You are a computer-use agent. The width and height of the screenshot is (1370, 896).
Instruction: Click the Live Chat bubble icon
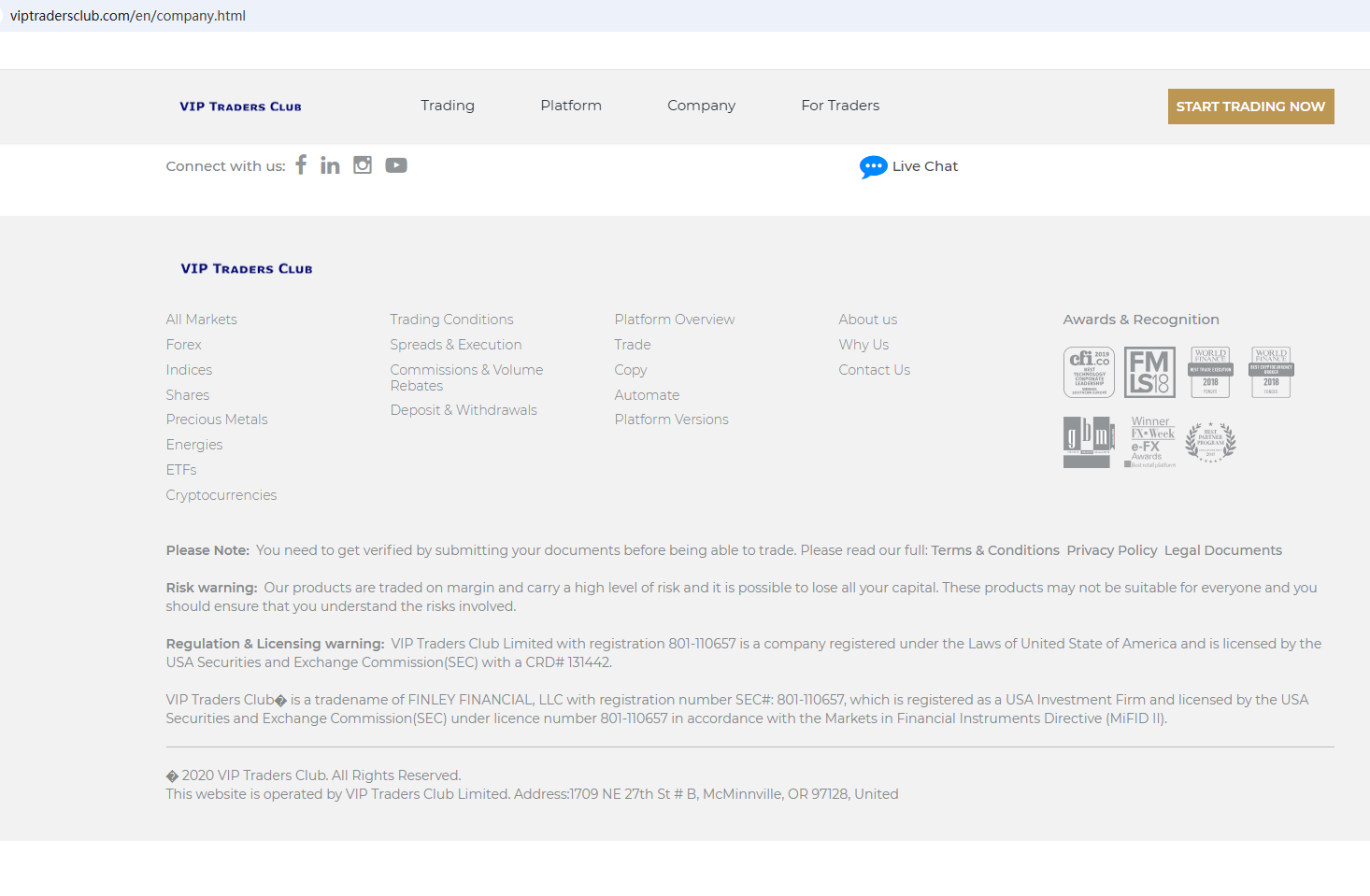(x=873, y=166)
